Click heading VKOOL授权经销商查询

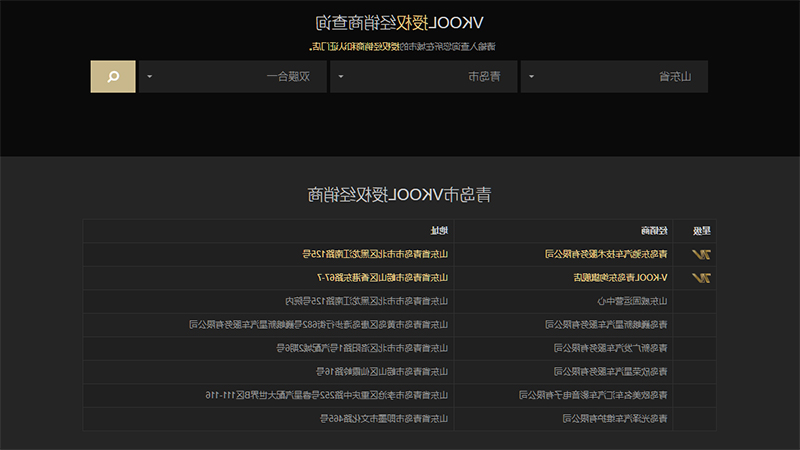click(x=399, y=23)
